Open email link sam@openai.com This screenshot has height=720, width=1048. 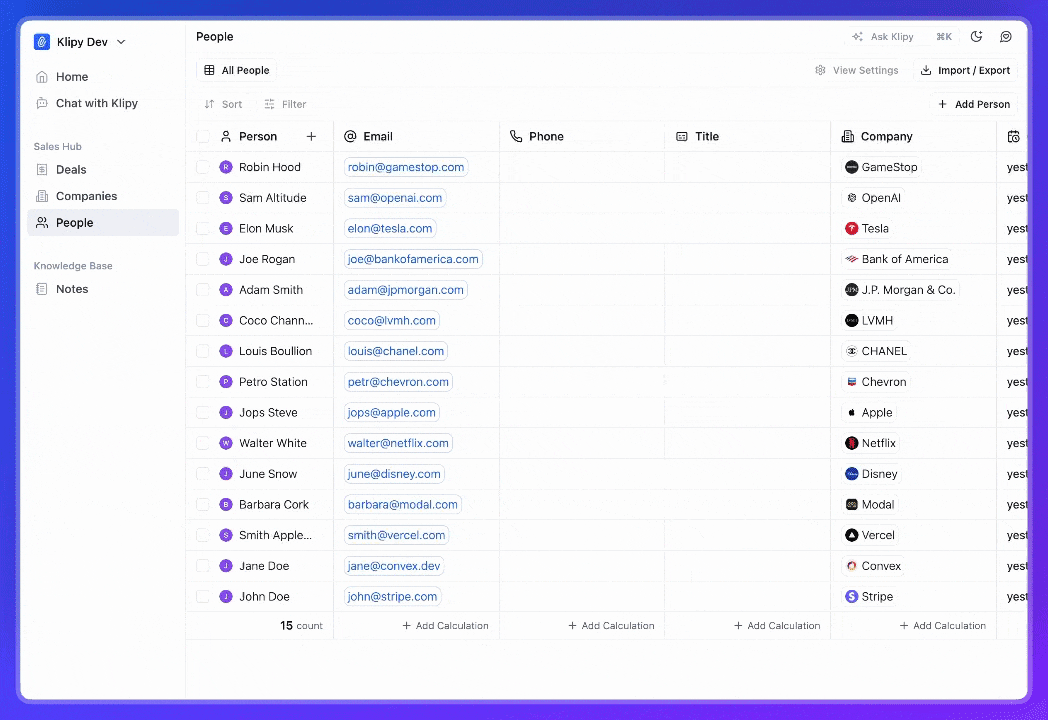pos(395,198)
